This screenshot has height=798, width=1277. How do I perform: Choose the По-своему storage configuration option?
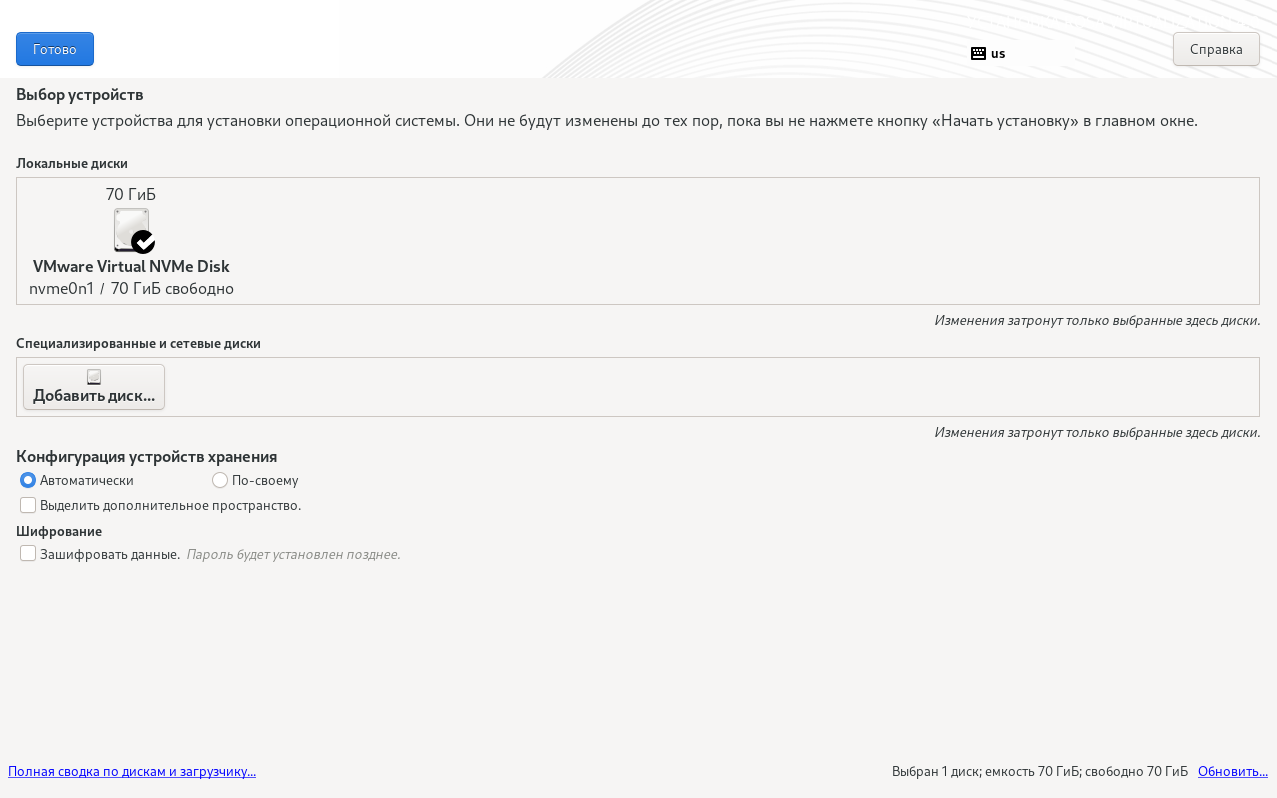click(220, 481)
